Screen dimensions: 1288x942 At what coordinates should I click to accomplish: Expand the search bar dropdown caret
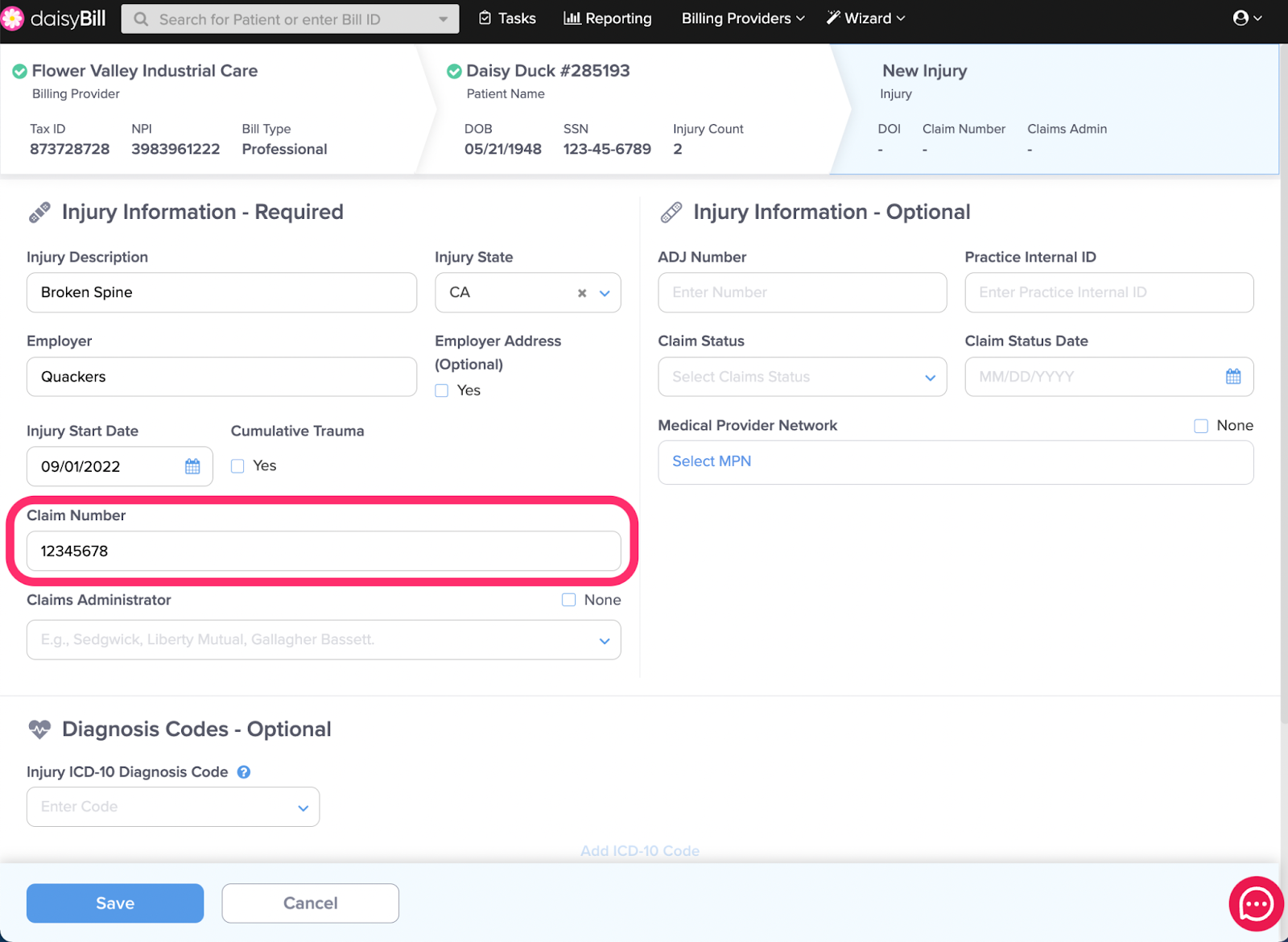point(443,19)
